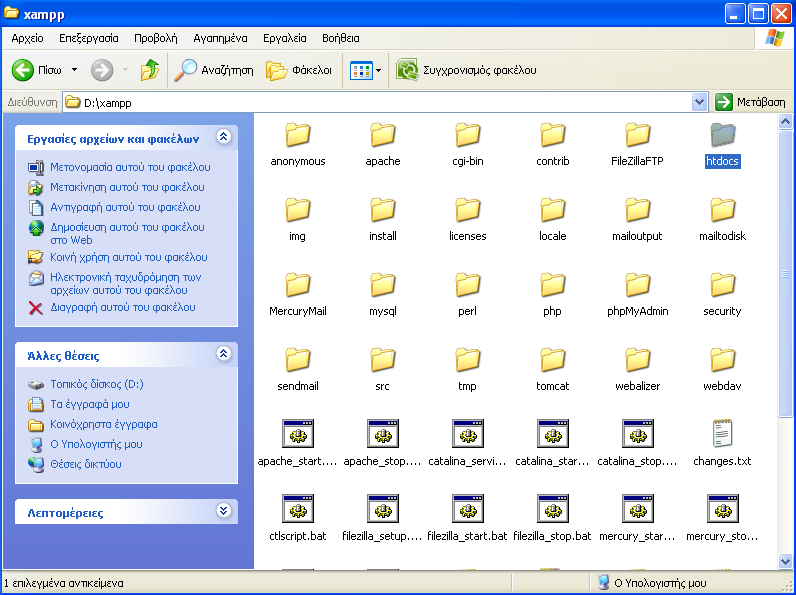
Task: Click the sendmail folder name
Action: [297, 386]
